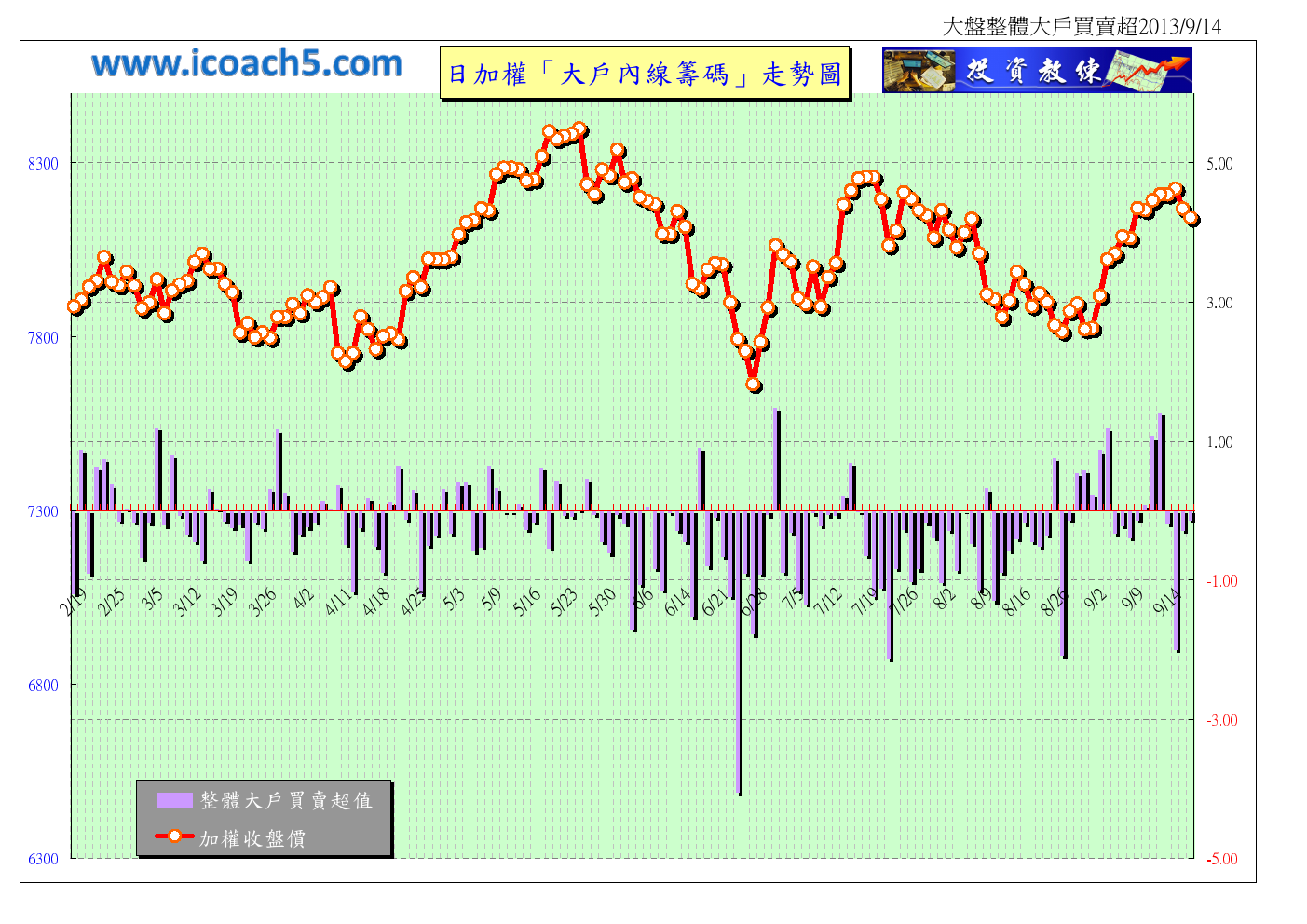Image resolution: width=1307 pixels, height=924 pixels.
Task: Click right axis value 3.00
Action: point(1219,303)
